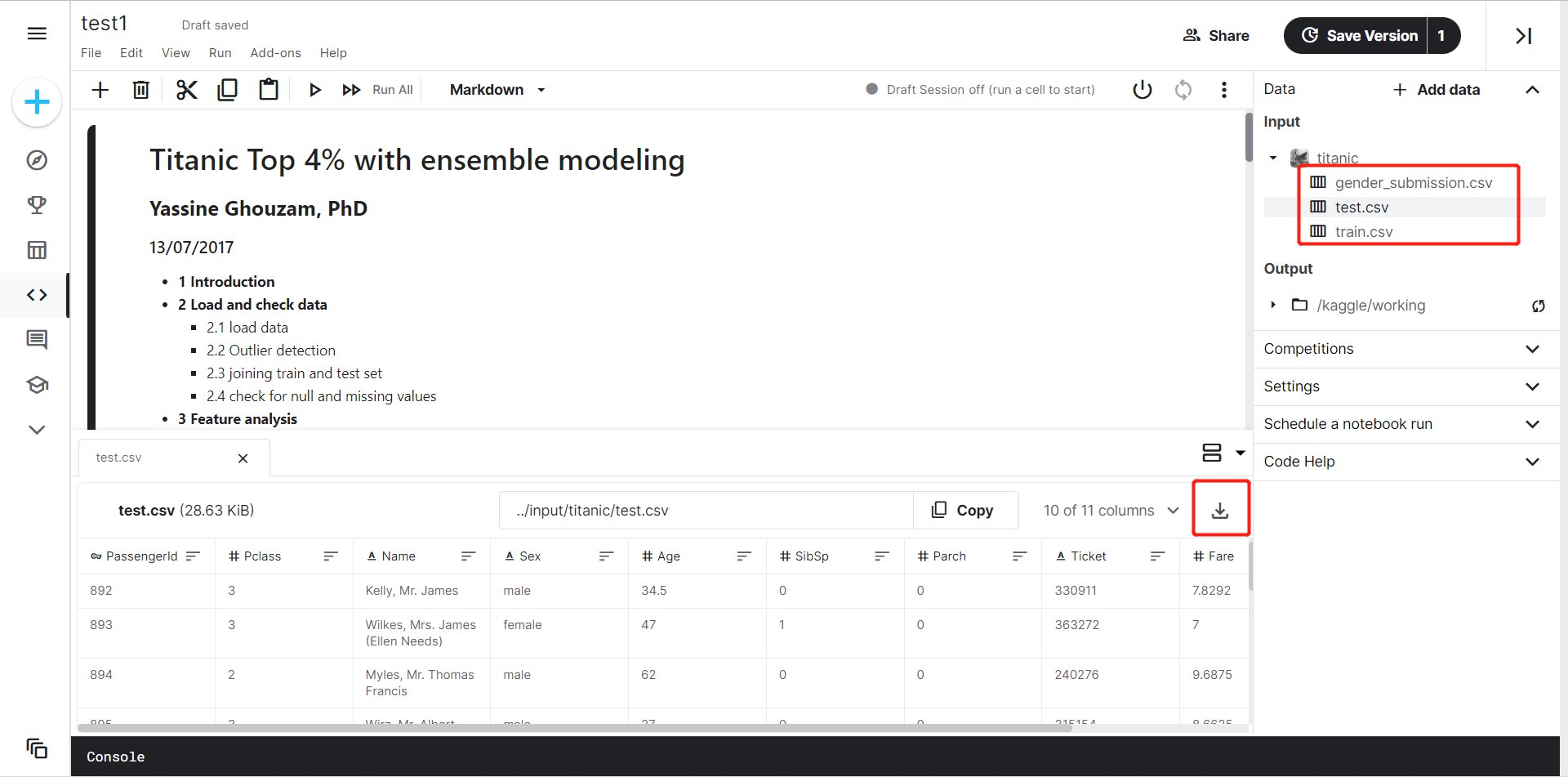1568x777 pixels.
Task: Open the Learn graduation cap icon
Action: pos(37,385)
